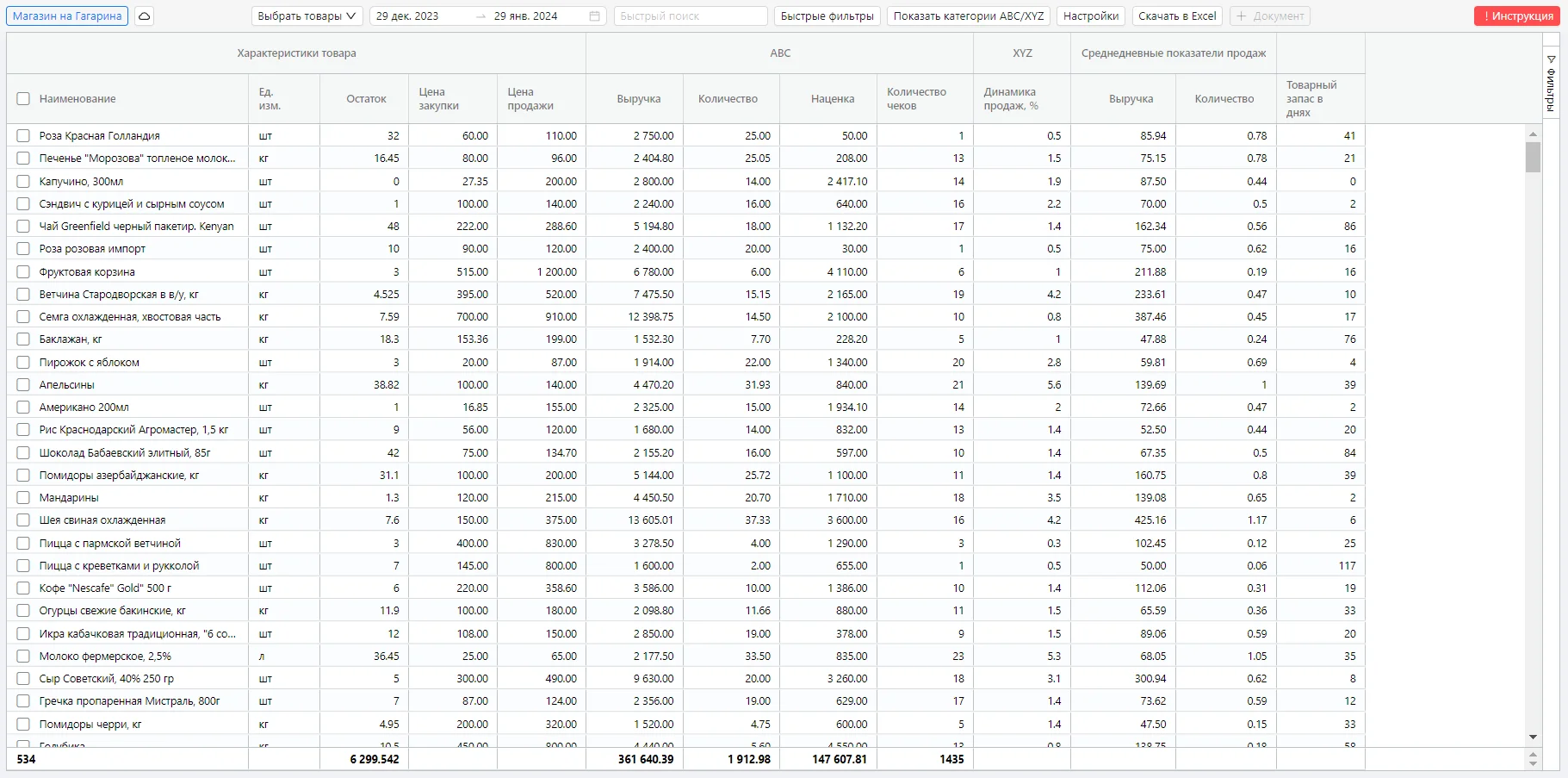The width and height of the screenshot is (1568, 778).
Task: Click the Пирожок с яблоком name
Action: click(x=89, y=363)
